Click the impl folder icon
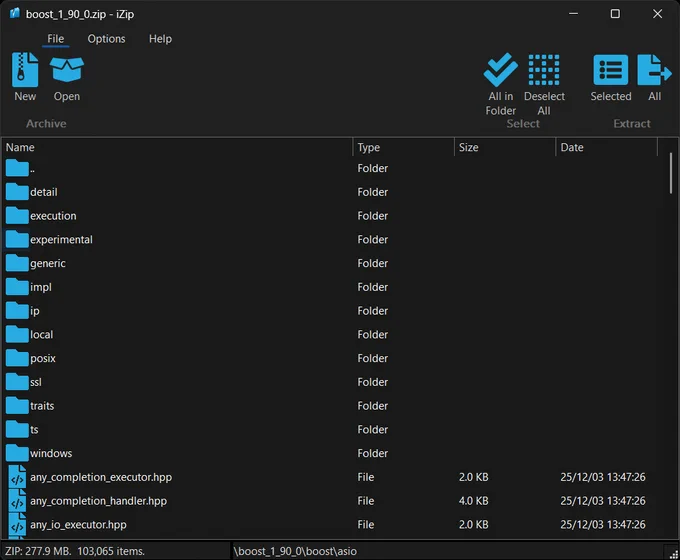The width and height of the screenshot is (680, 560). click(17, 287)
